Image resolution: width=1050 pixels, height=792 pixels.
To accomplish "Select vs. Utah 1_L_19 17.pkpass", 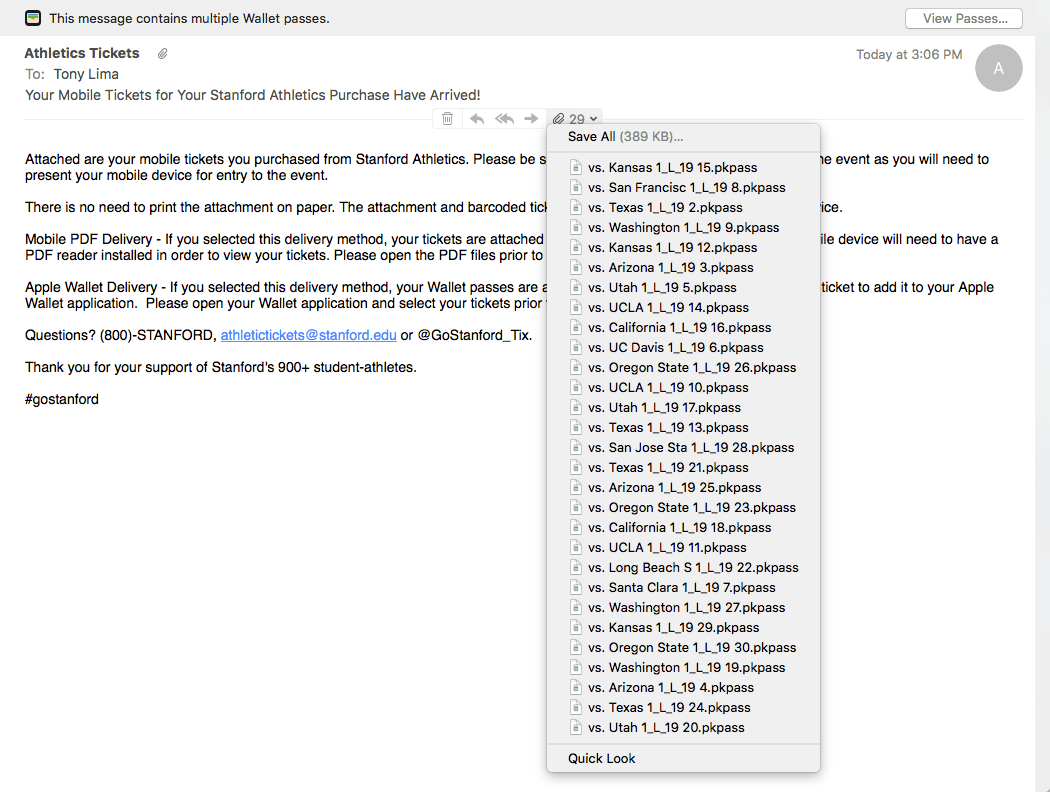I will coord(683,408).
